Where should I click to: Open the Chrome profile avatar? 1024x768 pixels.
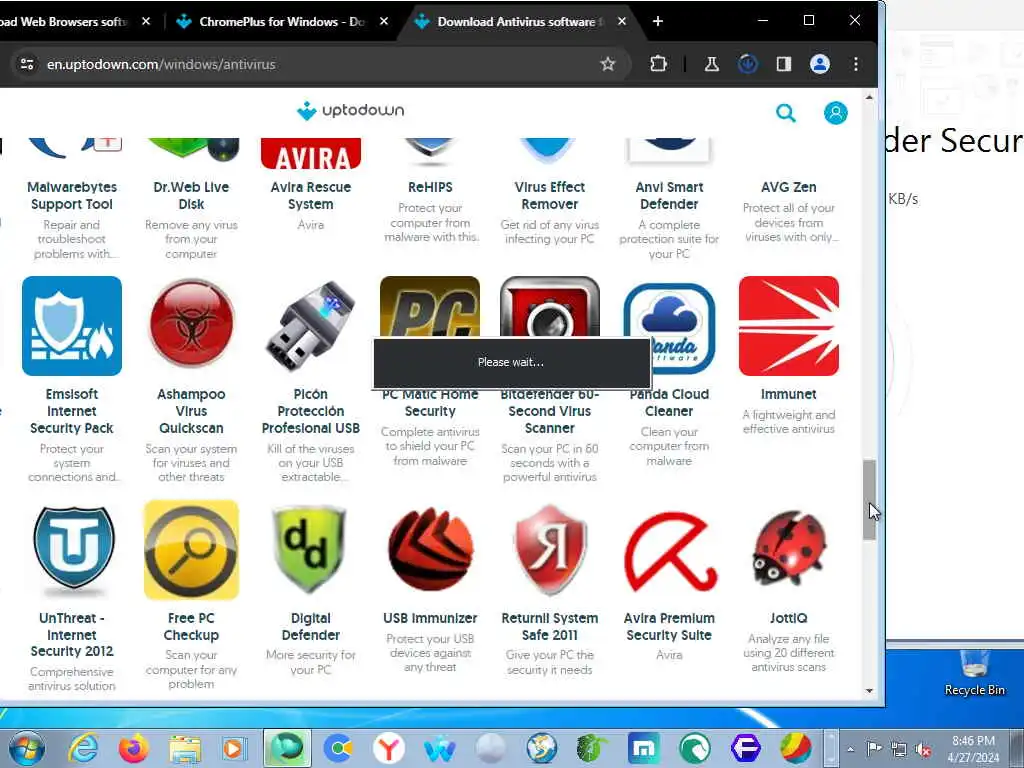pyautogui.click(x=820, y=64)
